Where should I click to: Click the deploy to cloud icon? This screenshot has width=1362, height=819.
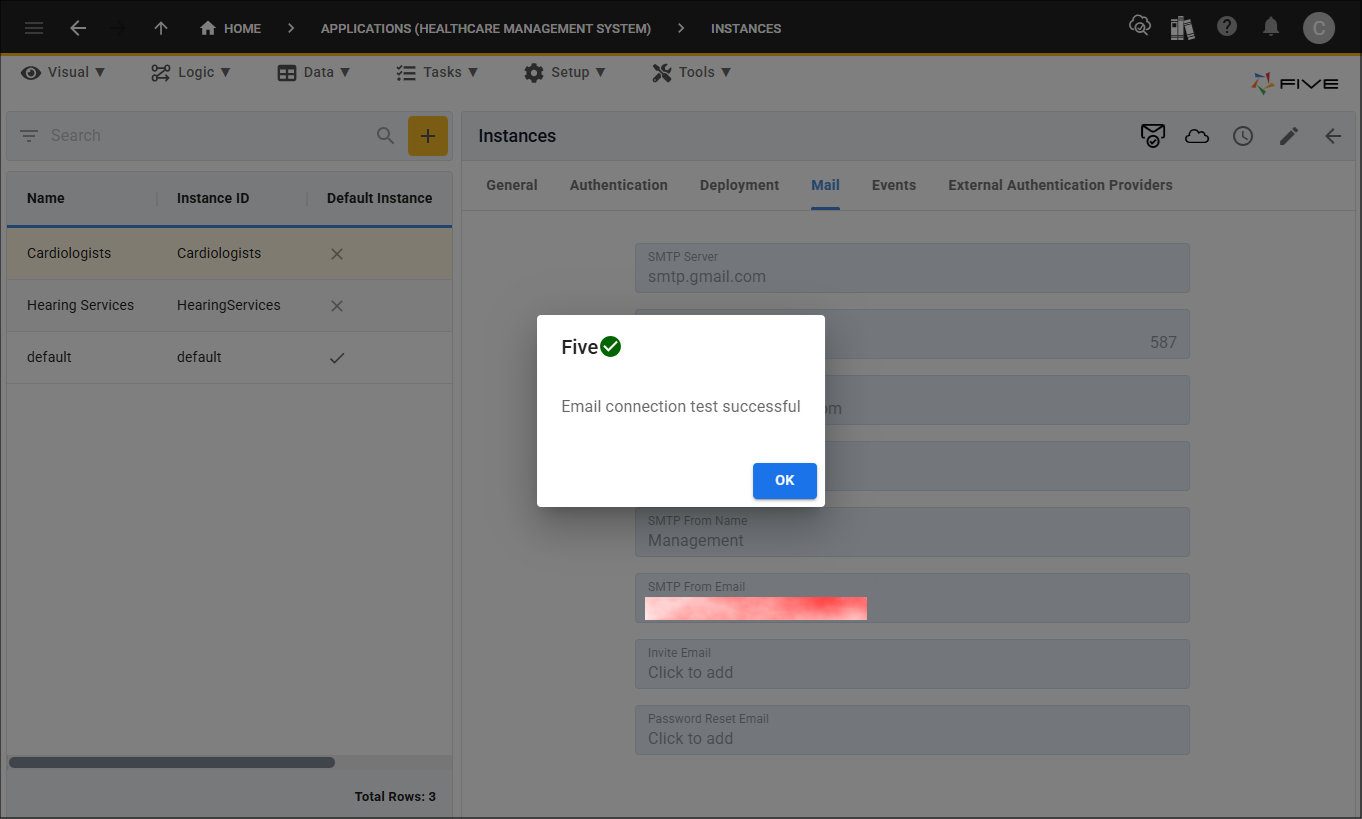point(1197,136)
